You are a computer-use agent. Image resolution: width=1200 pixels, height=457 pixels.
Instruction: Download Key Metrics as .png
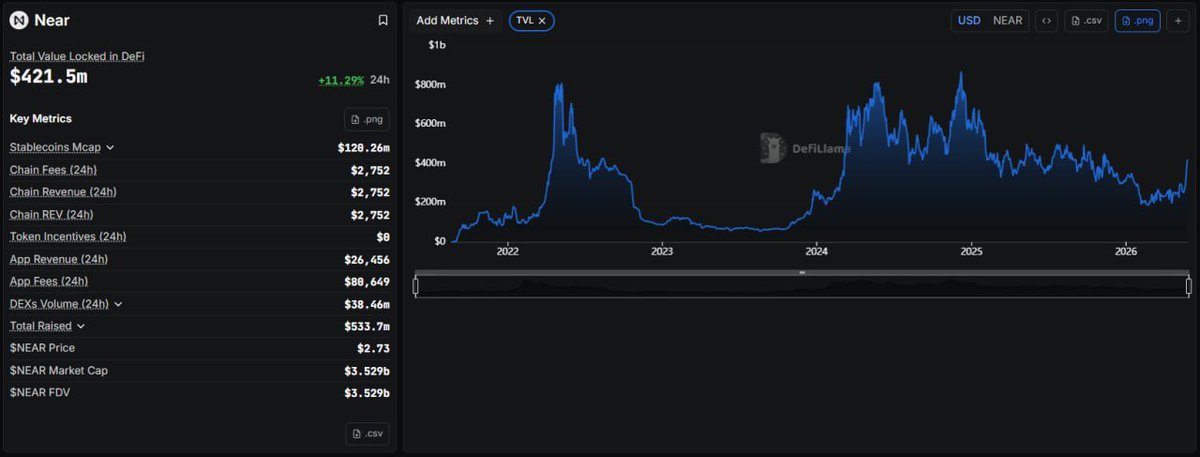(367, 120)
